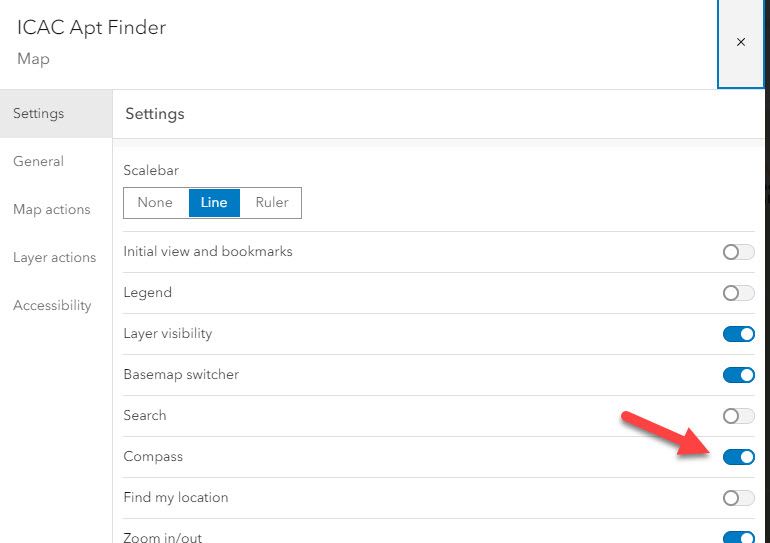Click the Settings panel heading
The width and height of the screenshot is (770, 543).
coord(155,114)
